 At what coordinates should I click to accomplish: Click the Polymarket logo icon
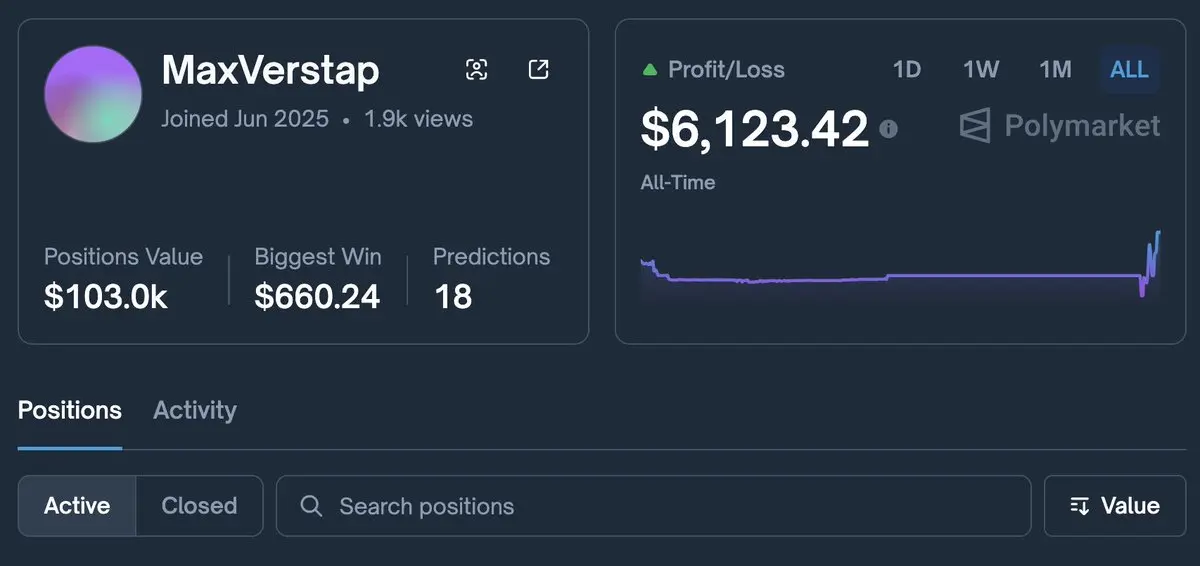point(975,126)
